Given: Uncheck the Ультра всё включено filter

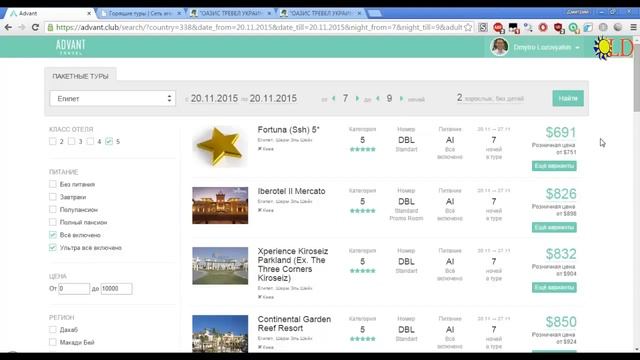Looking at the screenshot, I should (53, 247).
